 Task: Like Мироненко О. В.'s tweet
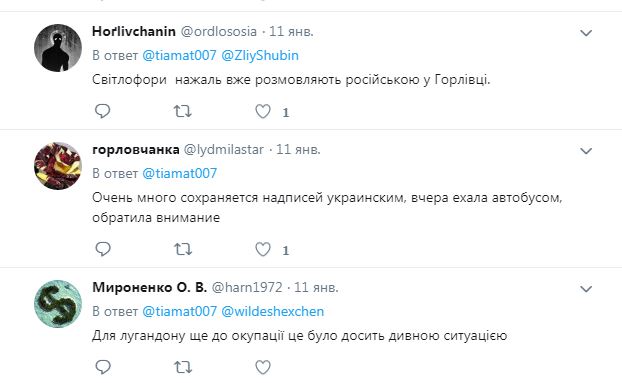point(263,367)
